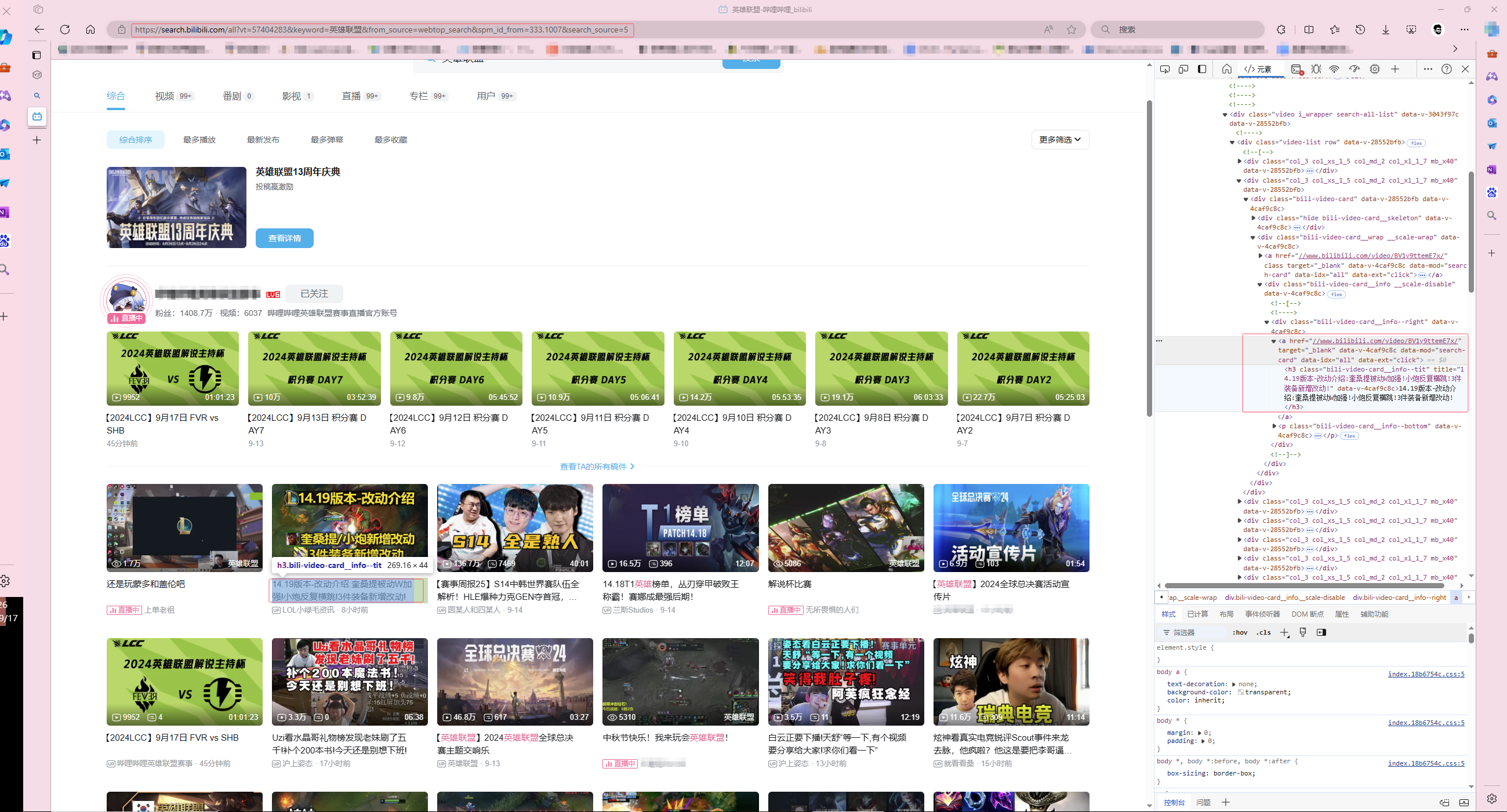Select 综合排序 sort option
This screenshot has height=812, width=1507.
click(x=136, y=140)
